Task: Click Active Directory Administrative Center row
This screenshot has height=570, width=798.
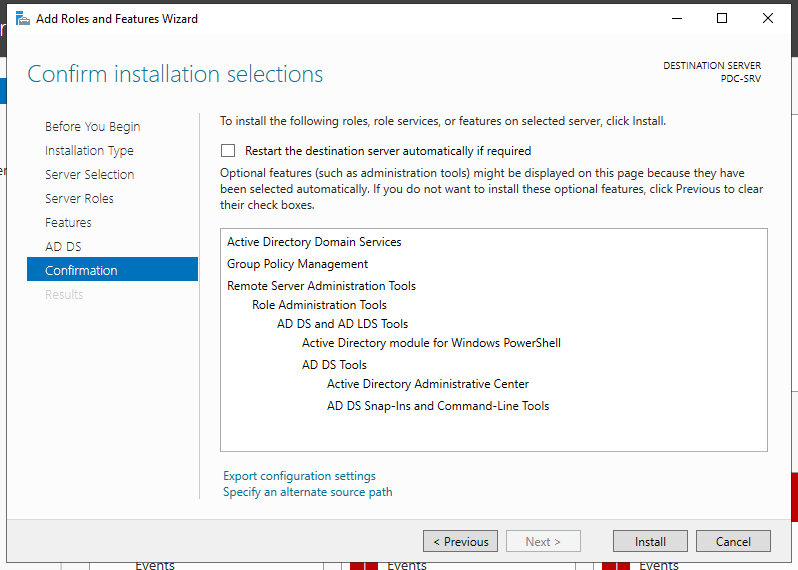Action: coord(428,384)
